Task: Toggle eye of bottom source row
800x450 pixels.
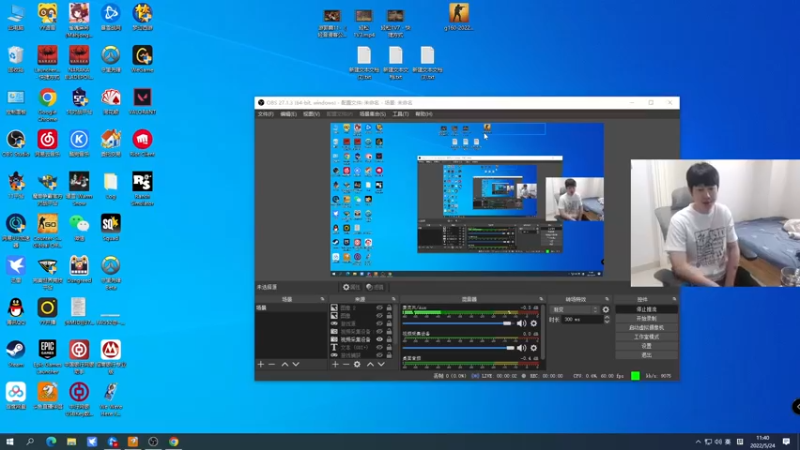Action: pyautogui.click(x=379, y=355)
